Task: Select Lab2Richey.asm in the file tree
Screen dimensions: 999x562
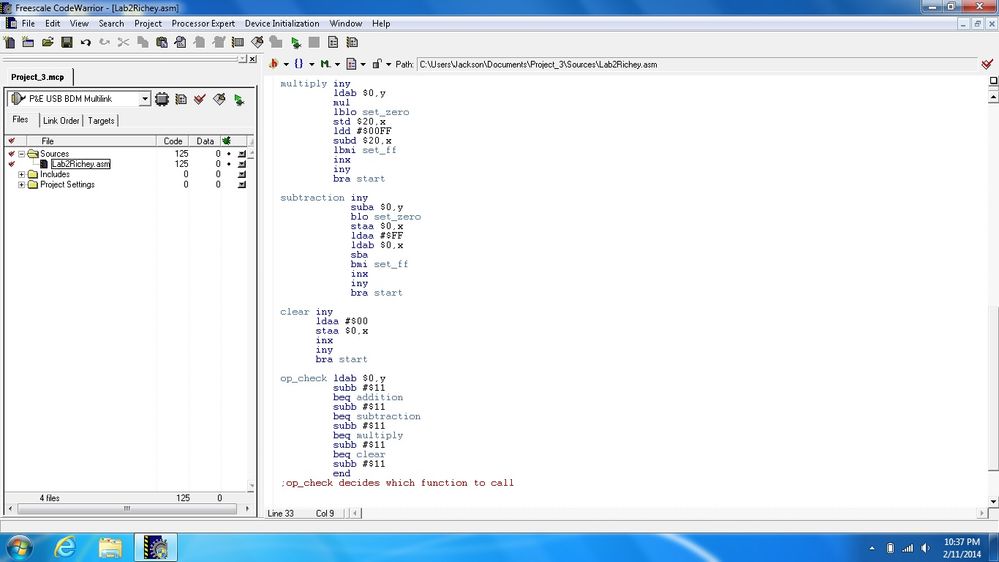Action: [81, 164]
